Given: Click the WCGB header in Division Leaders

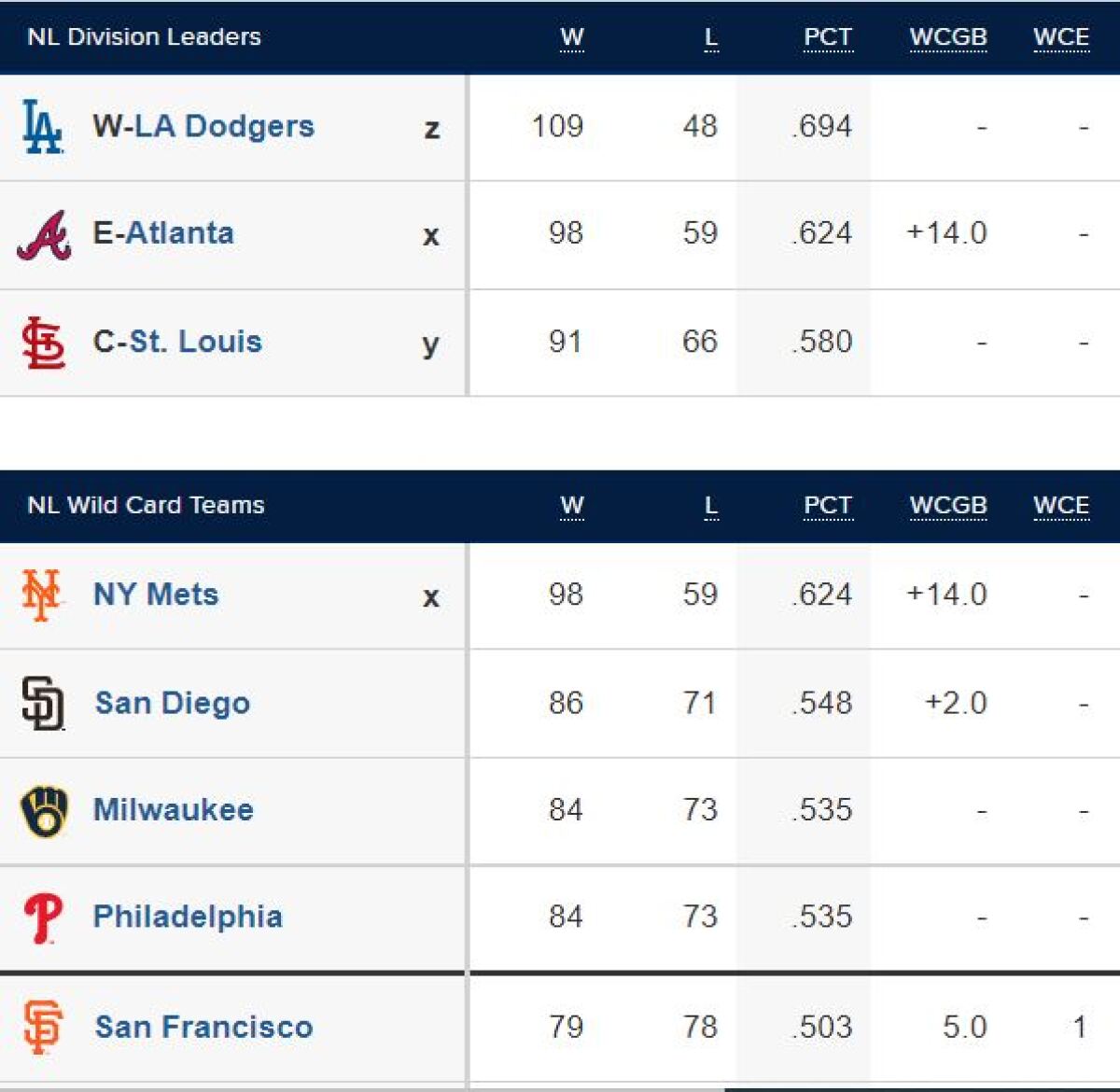Looking at the screenshot, I should [x=948, y=37].
